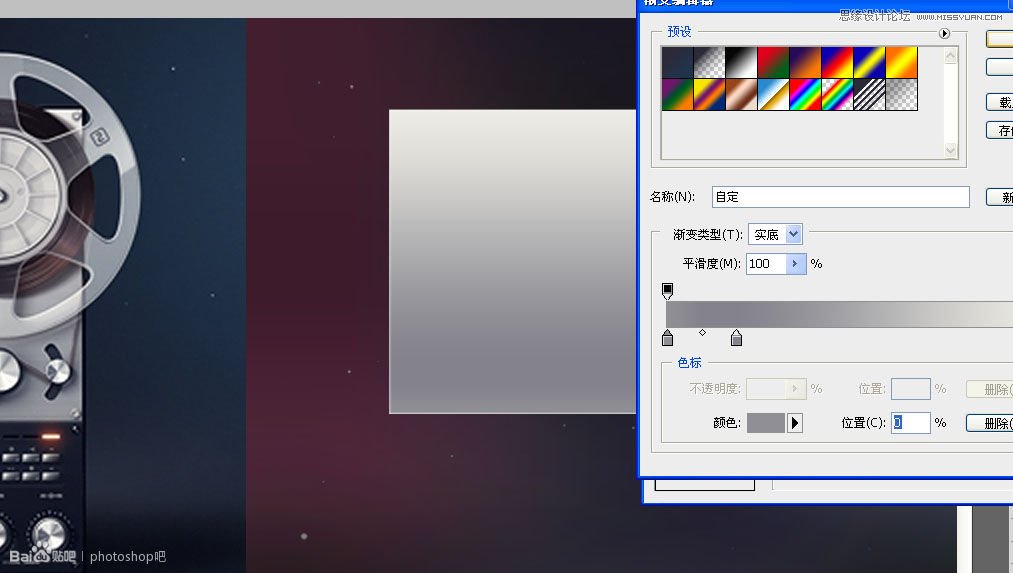Open the smoothness slider popup arrow

pos(796,264)
